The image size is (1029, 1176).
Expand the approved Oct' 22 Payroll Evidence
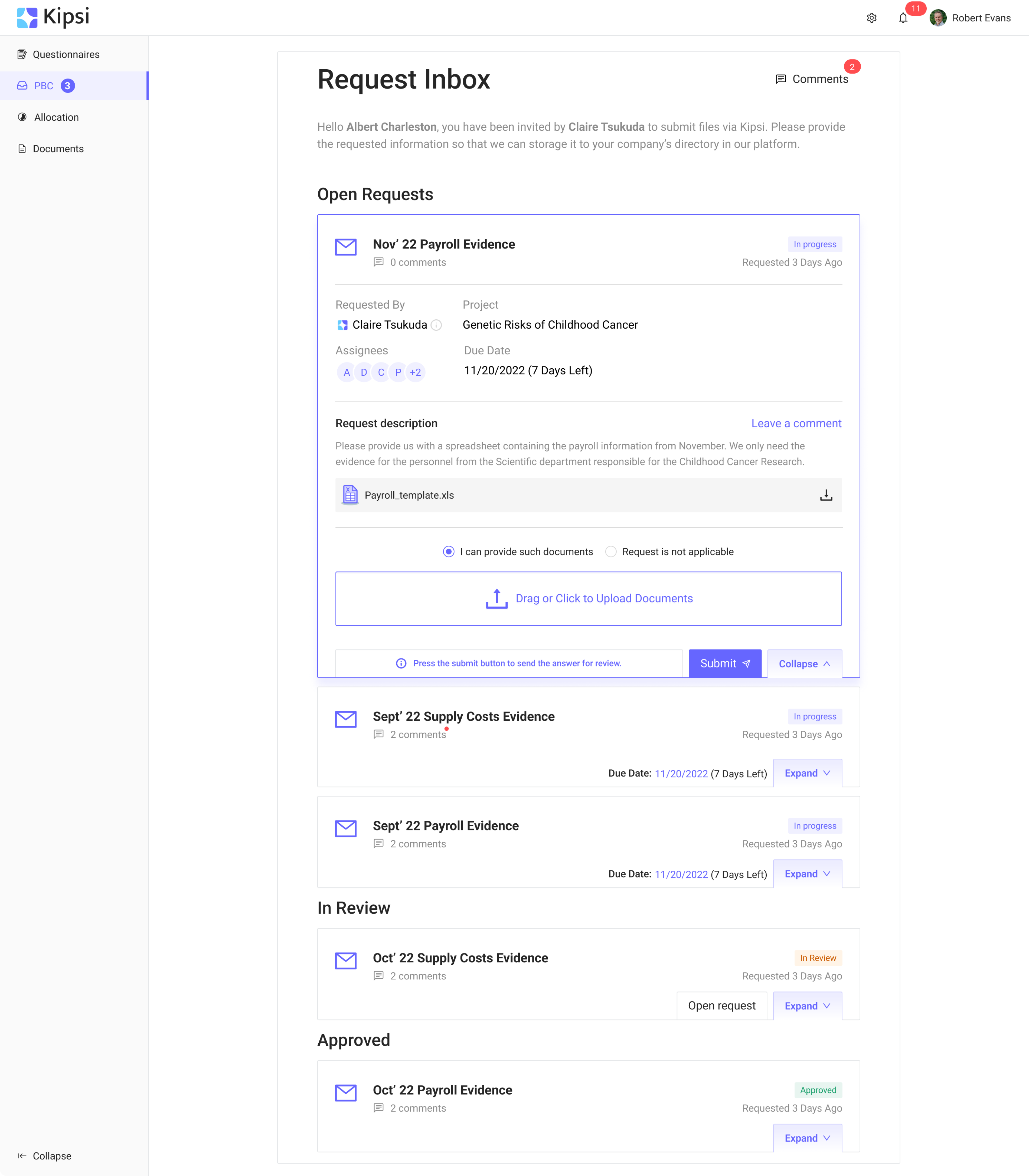[x=807, y=1138]
